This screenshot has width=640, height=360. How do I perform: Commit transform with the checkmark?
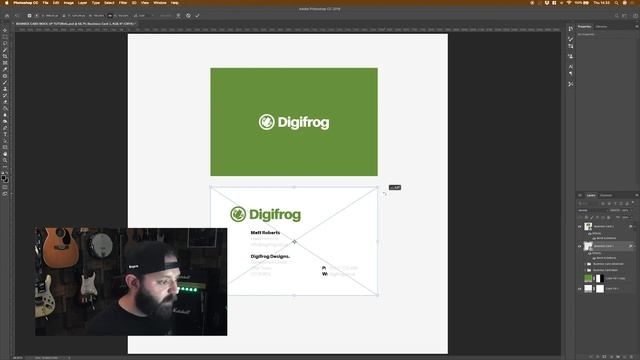198,16
